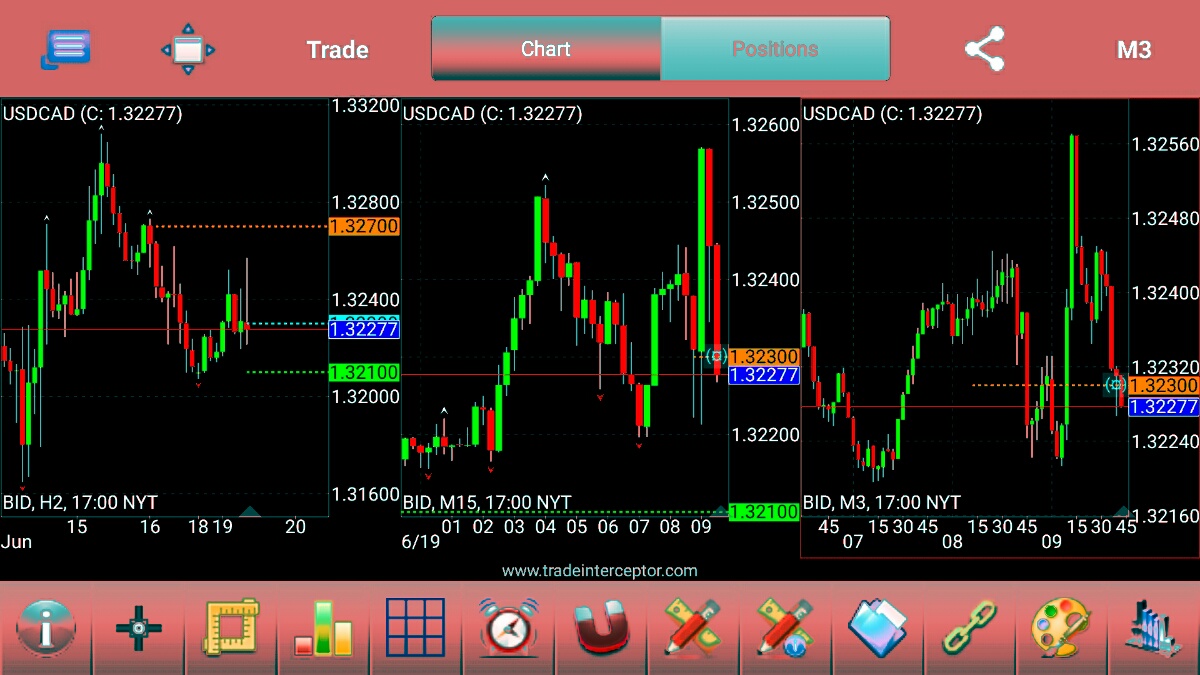Viewport: 1200px width, 675px height.
Task: Select the orange 1.32300 label on M15 chart
Action: pos(764,356)
